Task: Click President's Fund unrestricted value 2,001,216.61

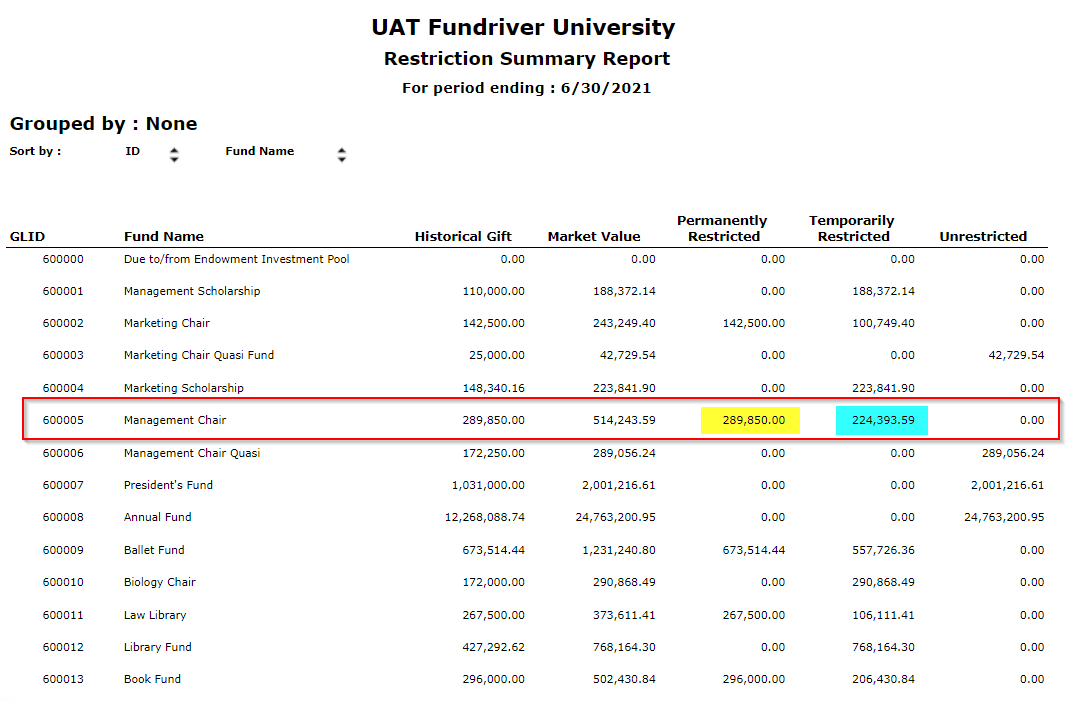Action: (x=1007, y=485)
